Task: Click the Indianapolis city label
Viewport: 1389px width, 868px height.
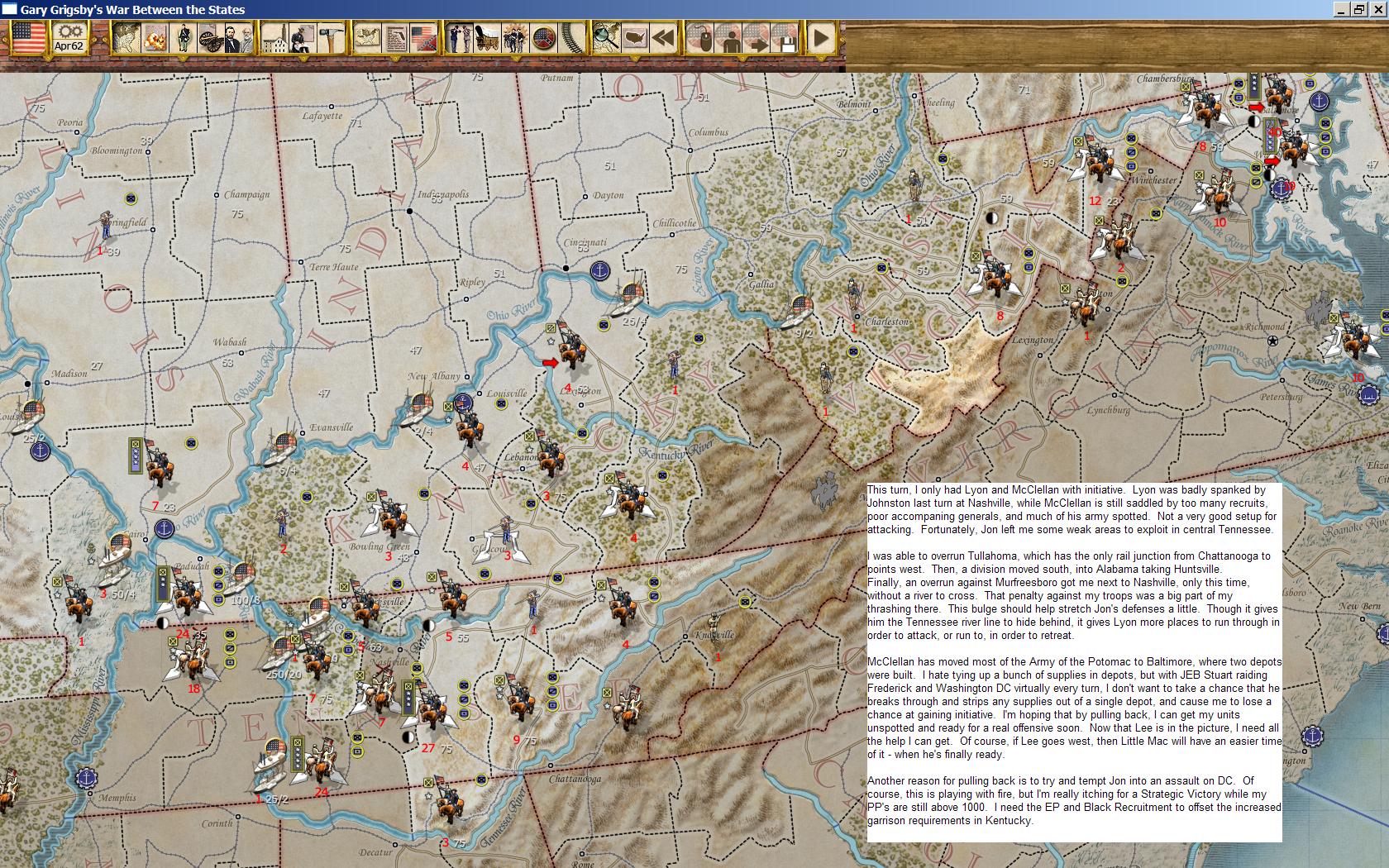Action: pyautogui.click(x=442, y=194)
